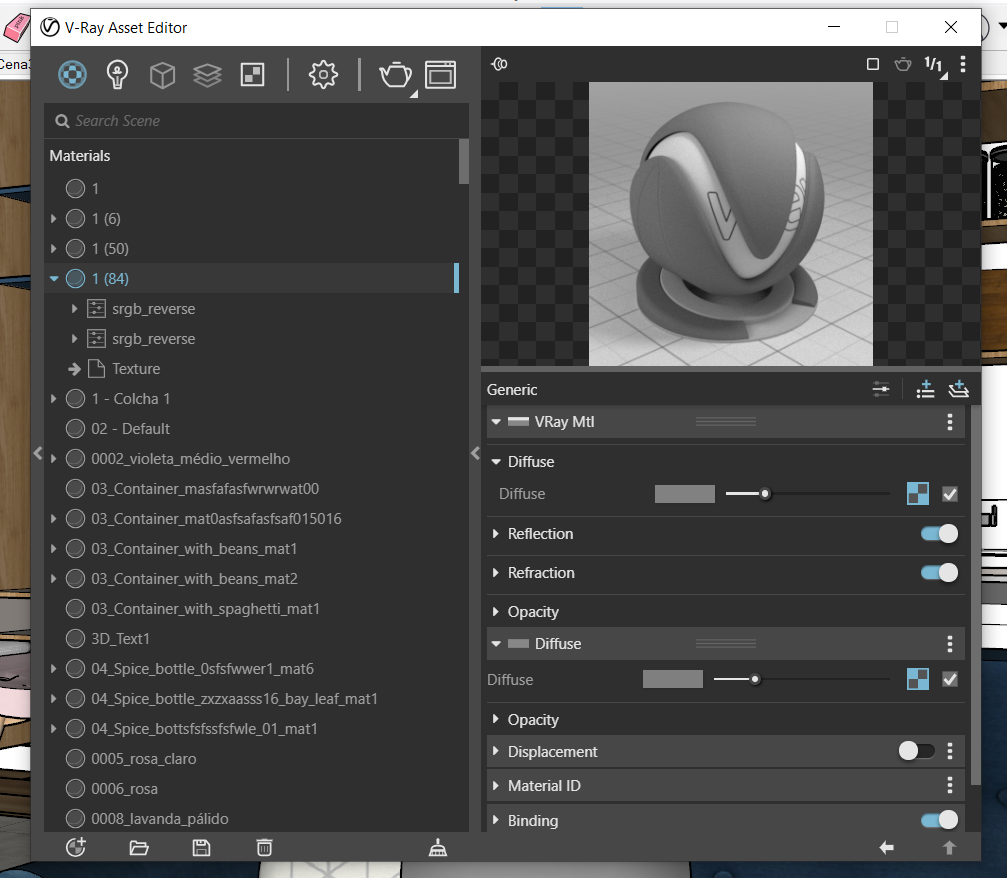
Task: Open the Textures category checker icon
Action: coord(252,75)
